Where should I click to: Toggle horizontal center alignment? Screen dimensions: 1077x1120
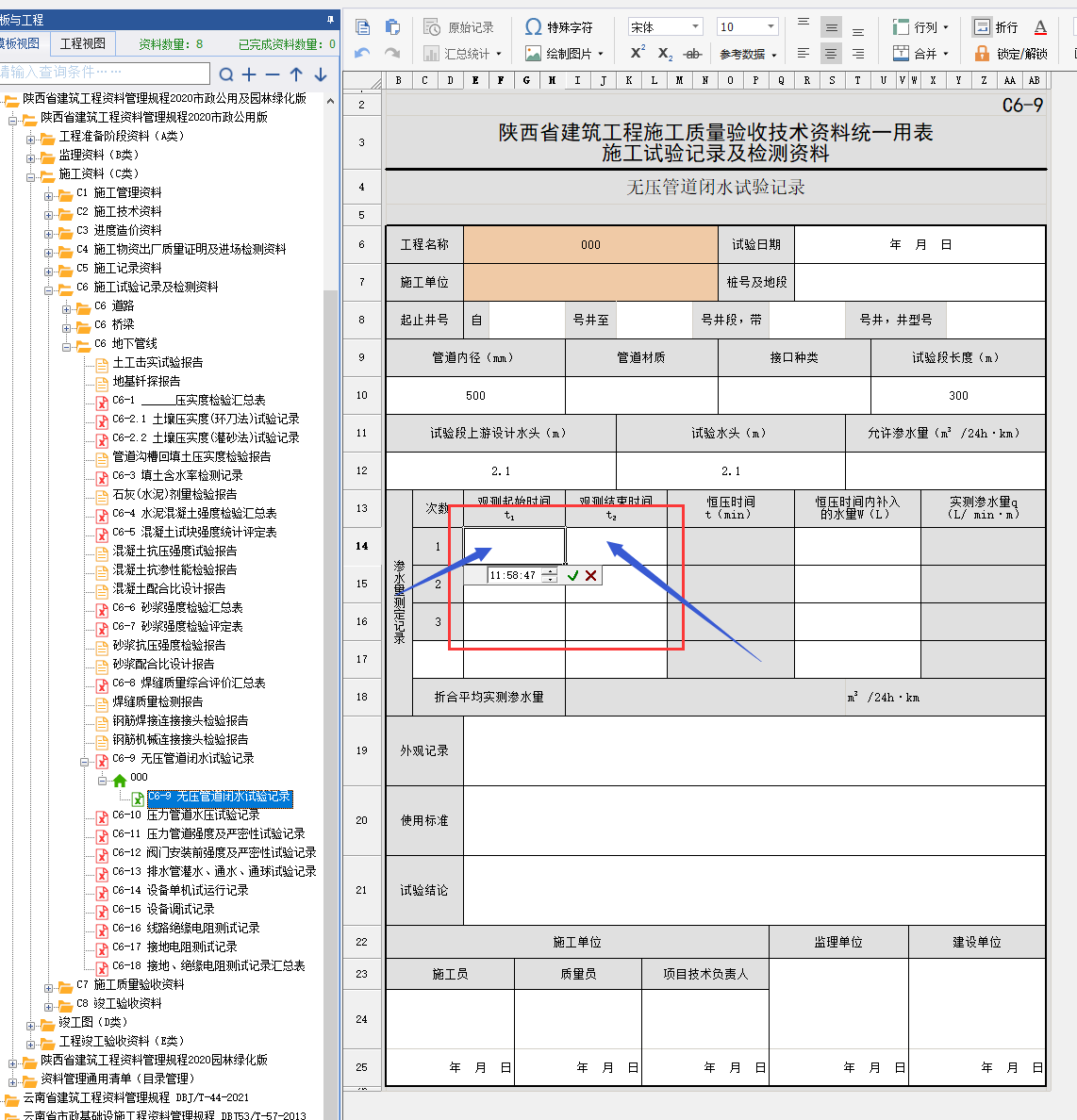click(831, 54)
